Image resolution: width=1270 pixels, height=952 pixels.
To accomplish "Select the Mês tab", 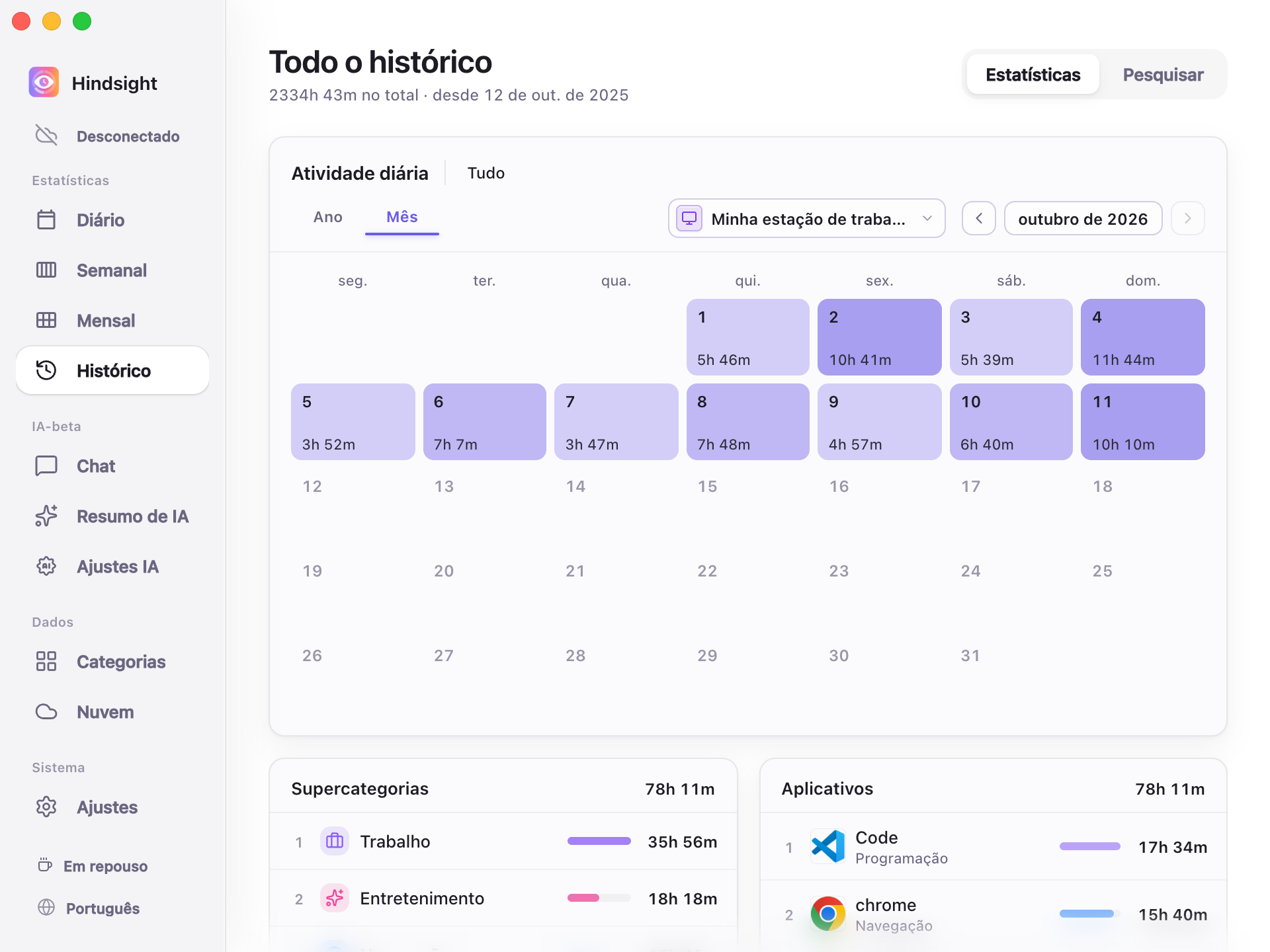I will pos(402,217).
